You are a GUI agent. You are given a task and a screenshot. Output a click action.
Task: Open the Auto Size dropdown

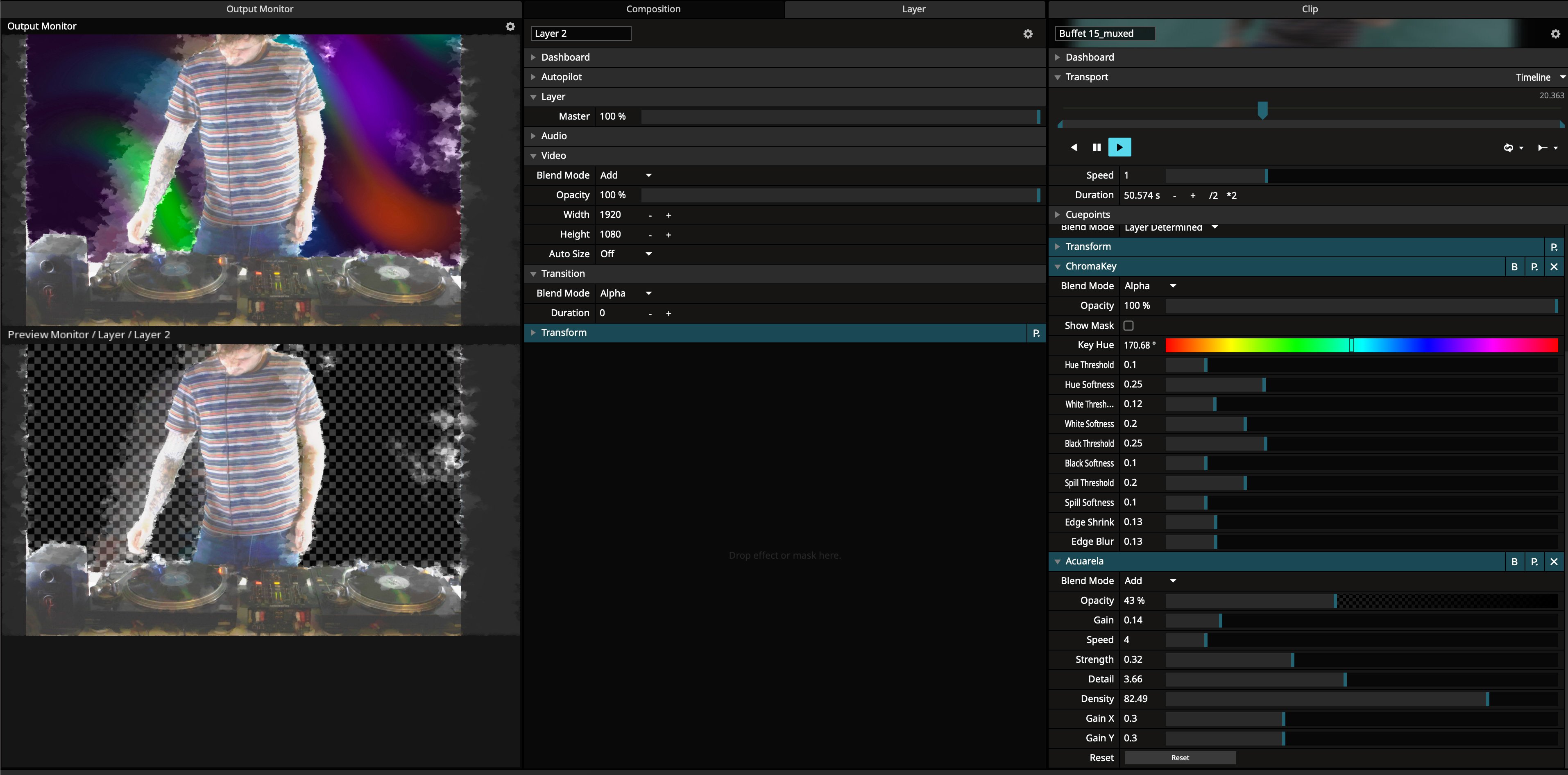point(626,254)
